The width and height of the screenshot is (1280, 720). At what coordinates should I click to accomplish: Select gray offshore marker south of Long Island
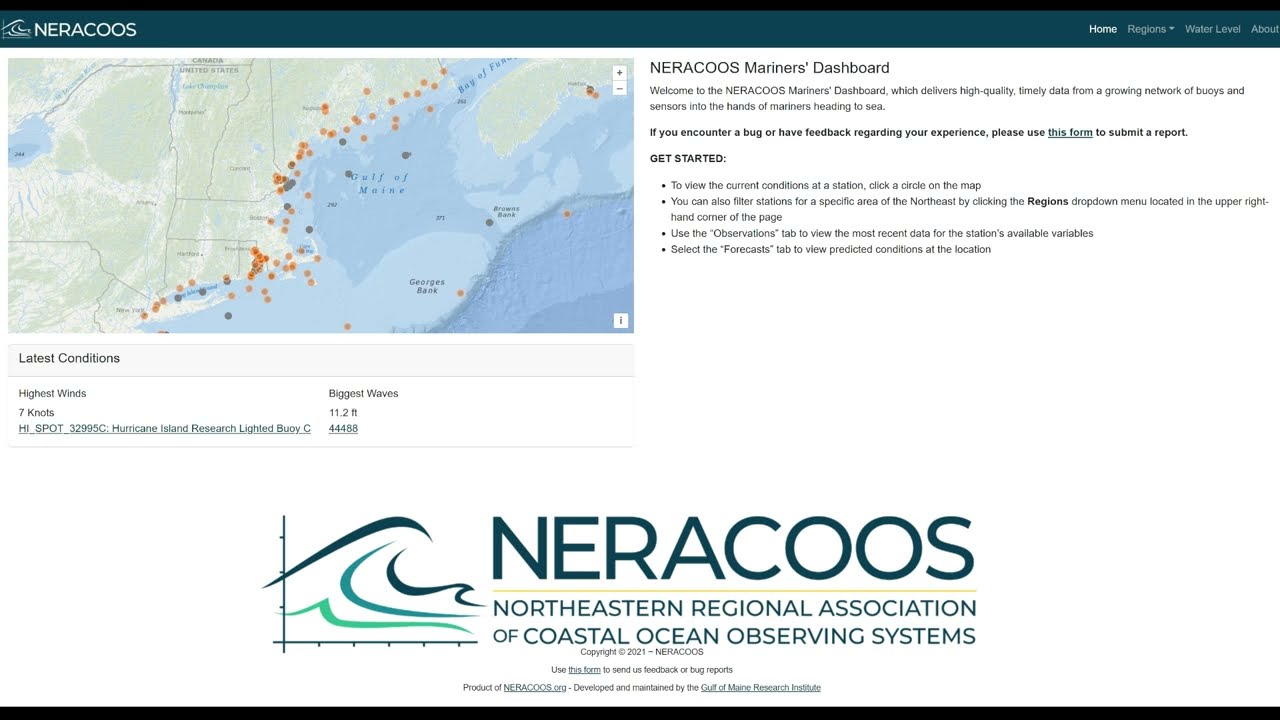tap(229, 316)
